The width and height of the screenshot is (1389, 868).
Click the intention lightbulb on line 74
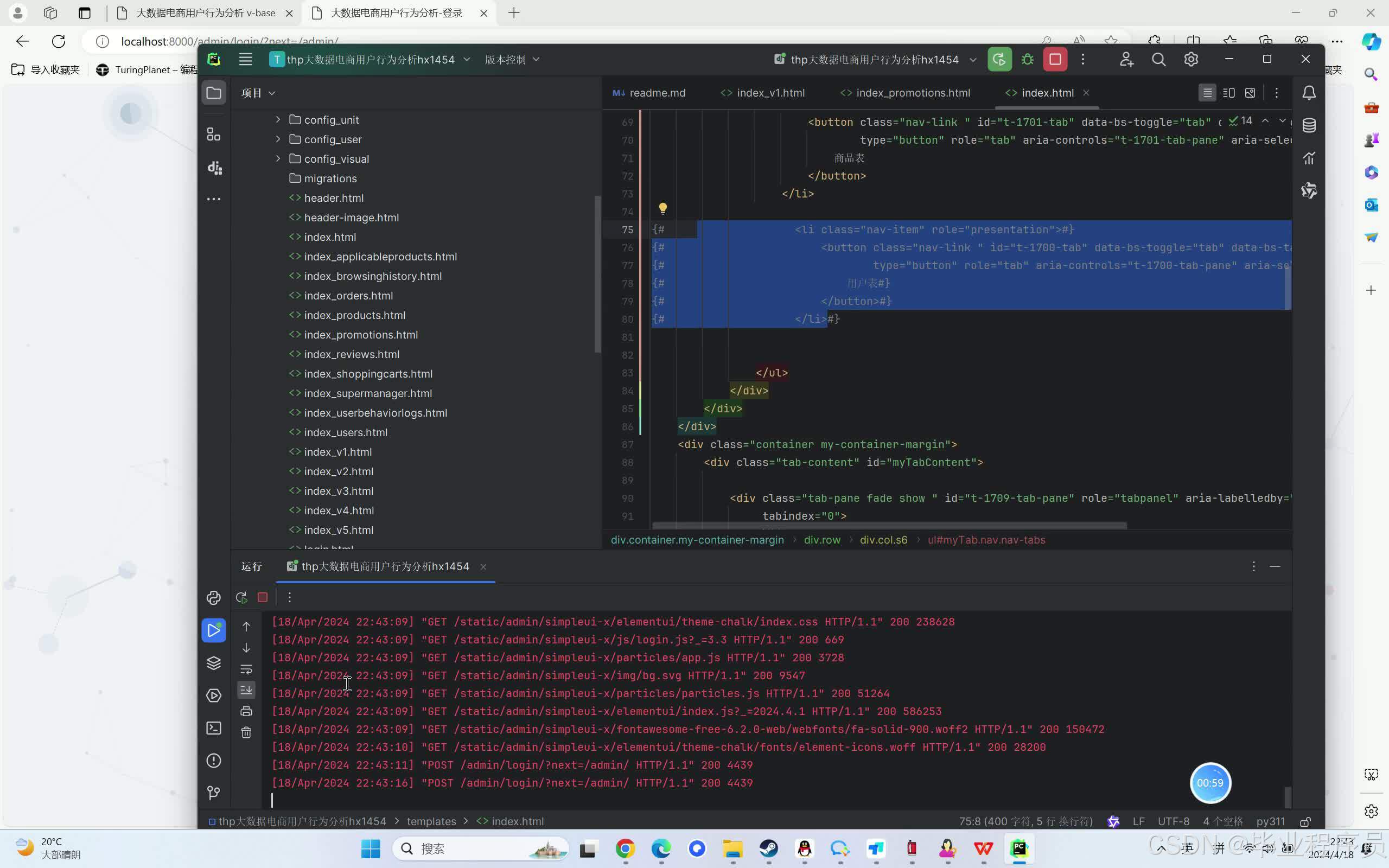(x=662, y=208)
